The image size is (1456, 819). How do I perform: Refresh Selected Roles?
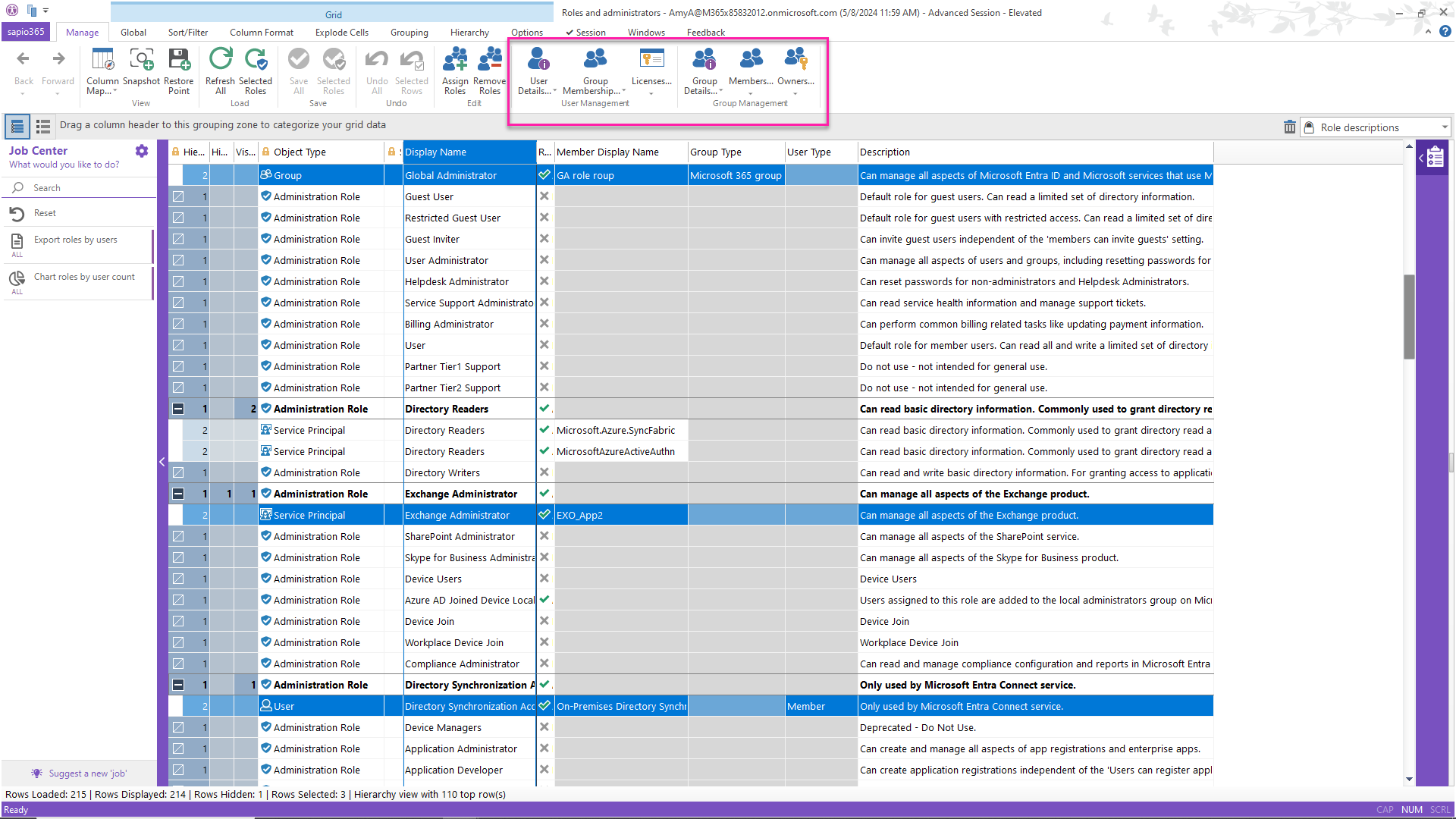point(256,71)
